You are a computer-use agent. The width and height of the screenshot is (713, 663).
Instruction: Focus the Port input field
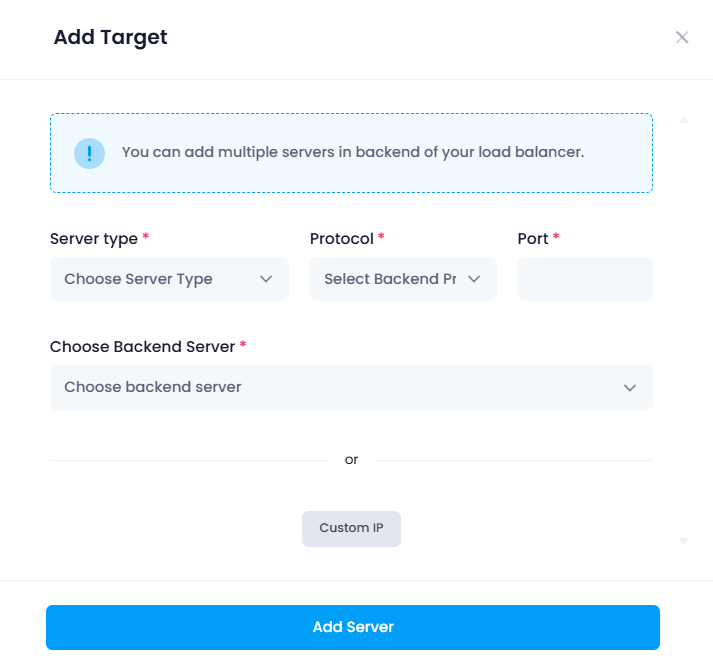tap(585, 279)
